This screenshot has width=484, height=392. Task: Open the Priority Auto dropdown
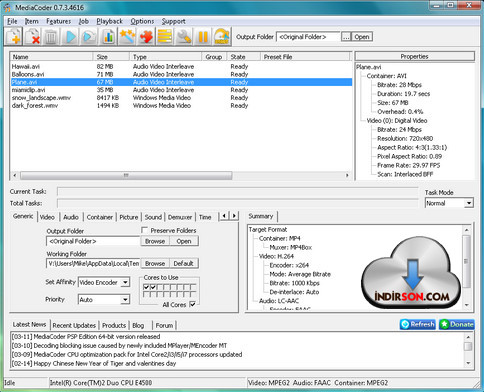tap(125, 300)
